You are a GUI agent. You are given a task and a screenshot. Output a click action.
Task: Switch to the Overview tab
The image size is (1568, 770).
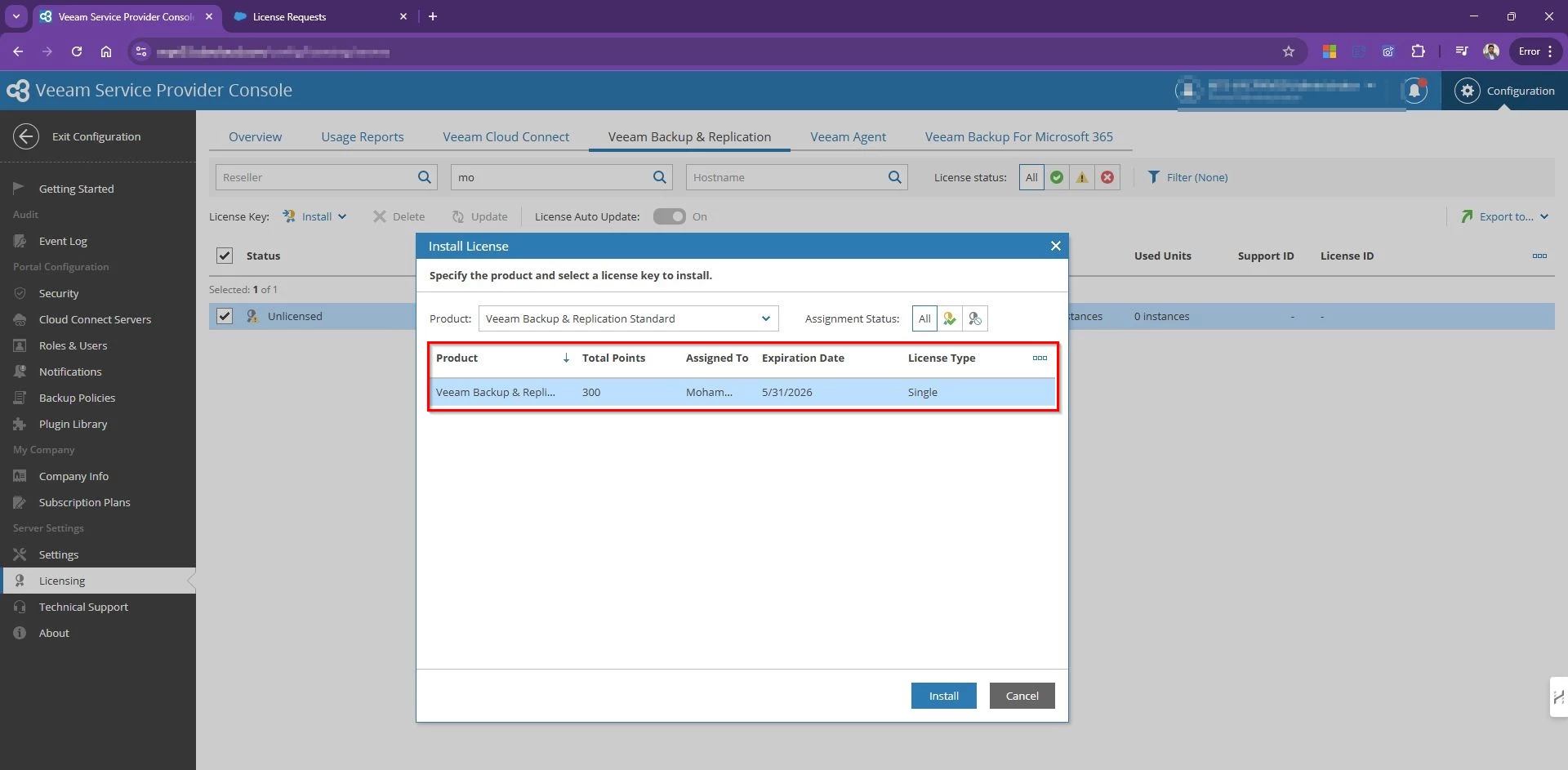(x=255, y=136)
